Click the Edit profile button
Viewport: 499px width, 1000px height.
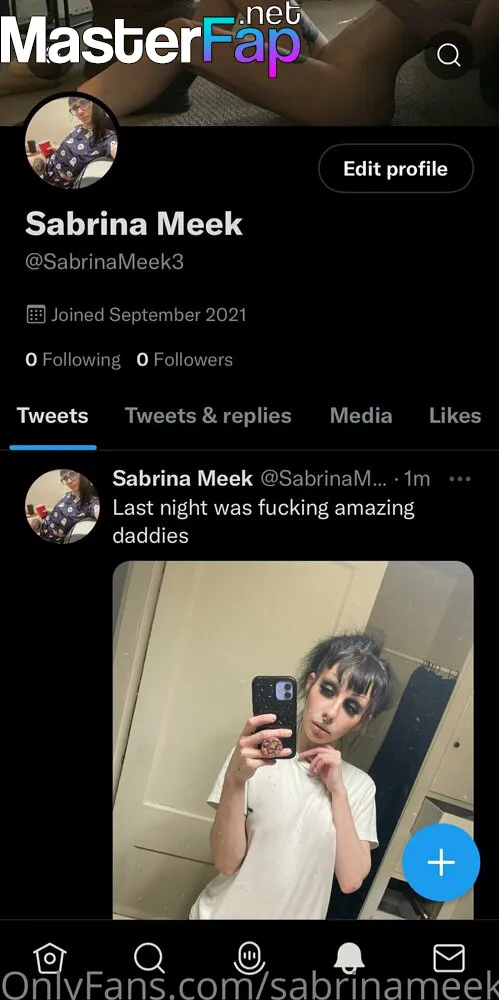[x=396, y=168]
